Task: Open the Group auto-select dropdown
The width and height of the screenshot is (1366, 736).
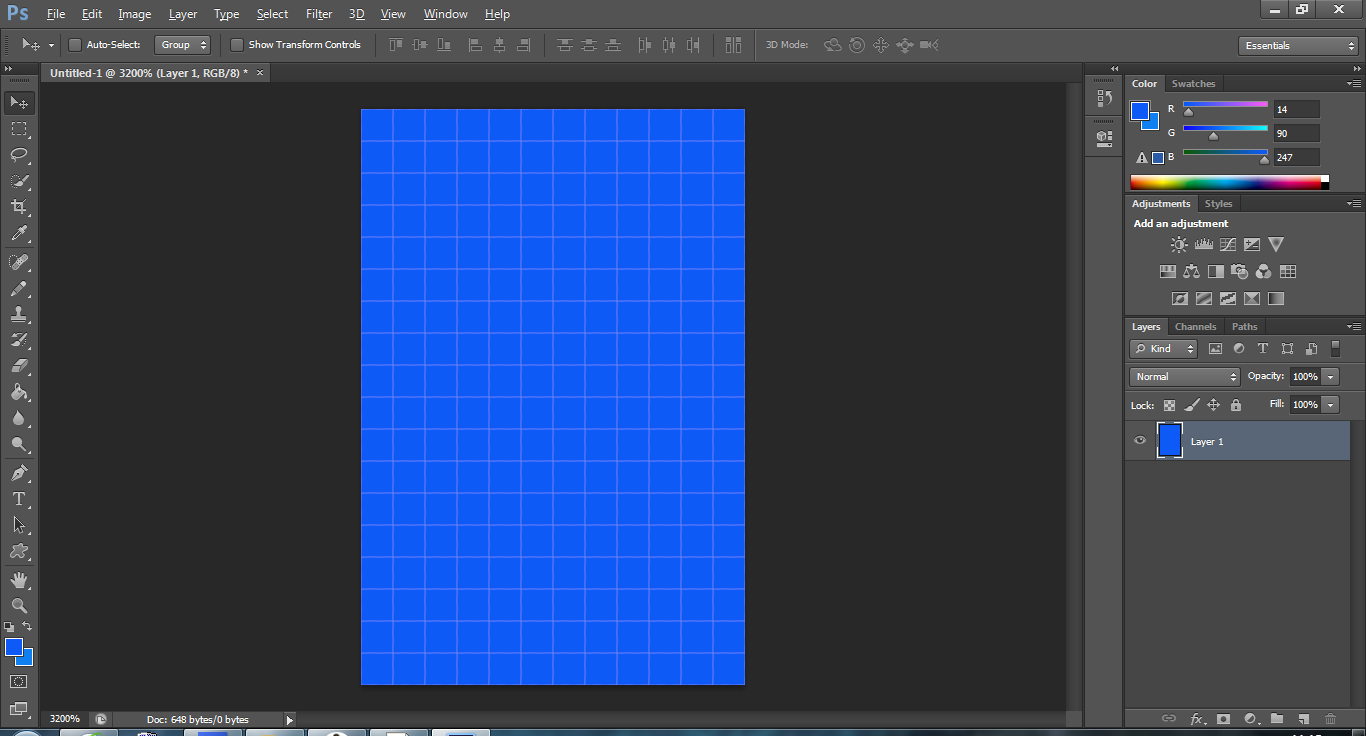Action: [x=183, y=45]
